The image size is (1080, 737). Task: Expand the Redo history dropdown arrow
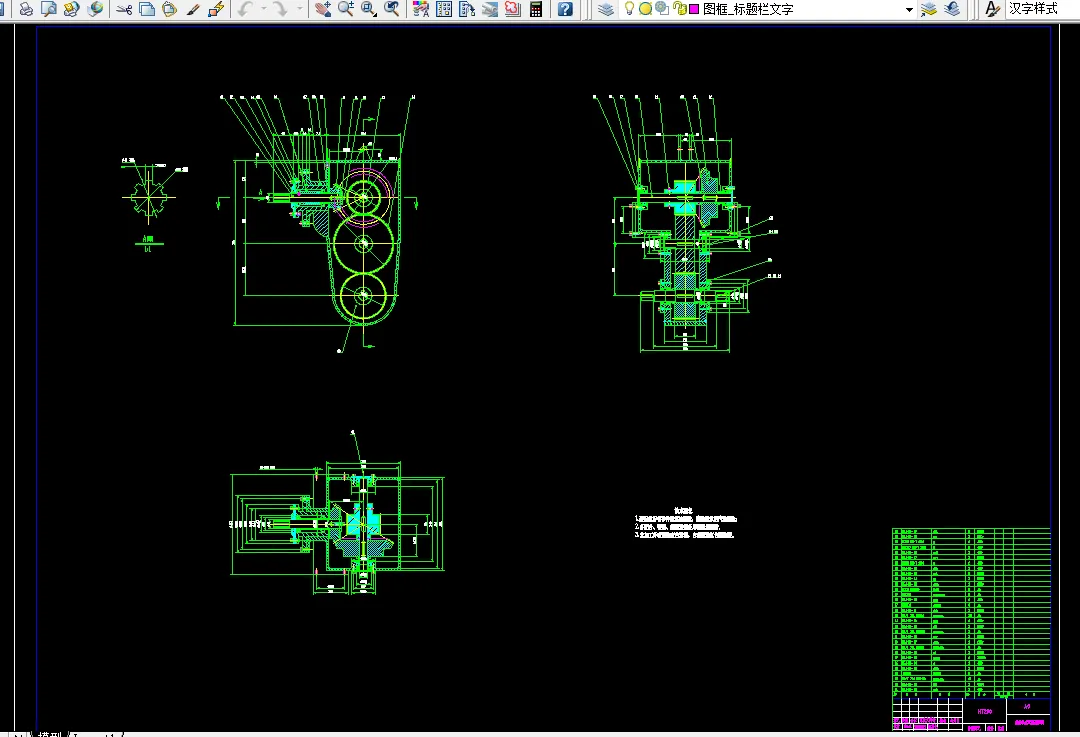[x=299, y=9]
